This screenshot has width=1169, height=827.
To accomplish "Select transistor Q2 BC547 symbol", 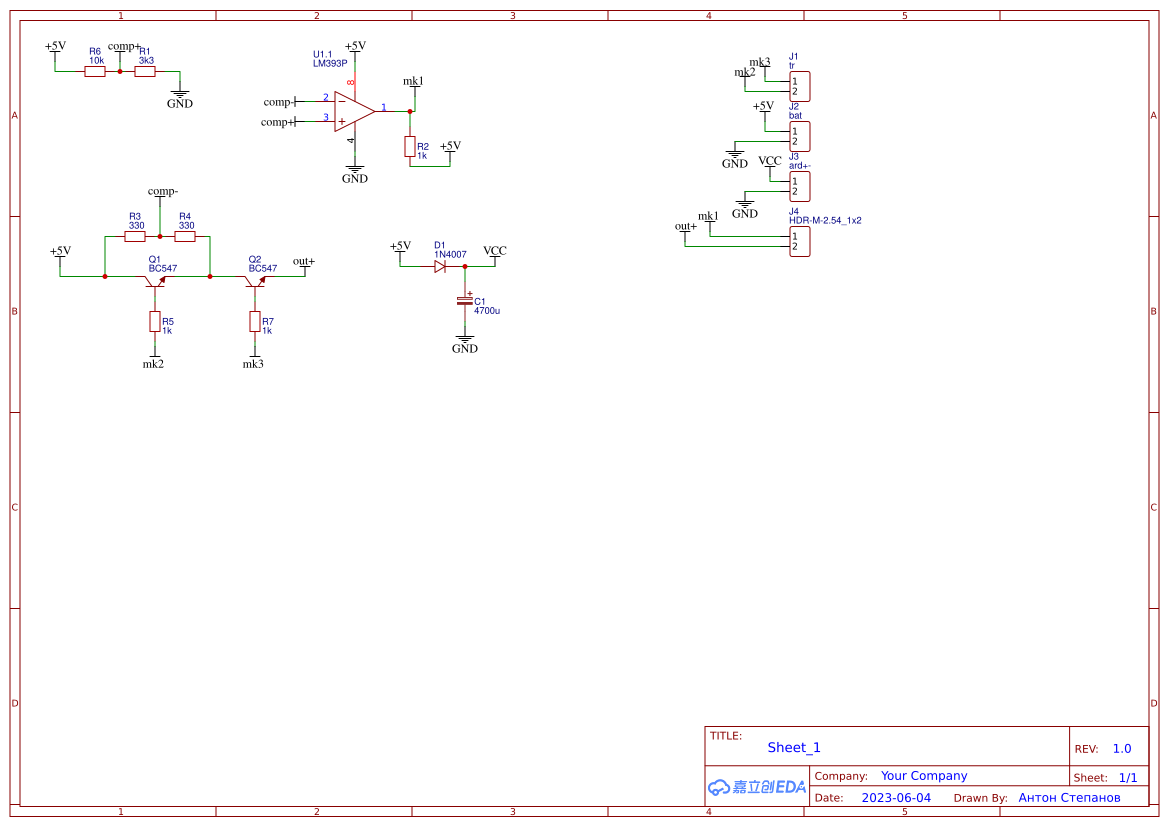I will (x=257, y=281).
